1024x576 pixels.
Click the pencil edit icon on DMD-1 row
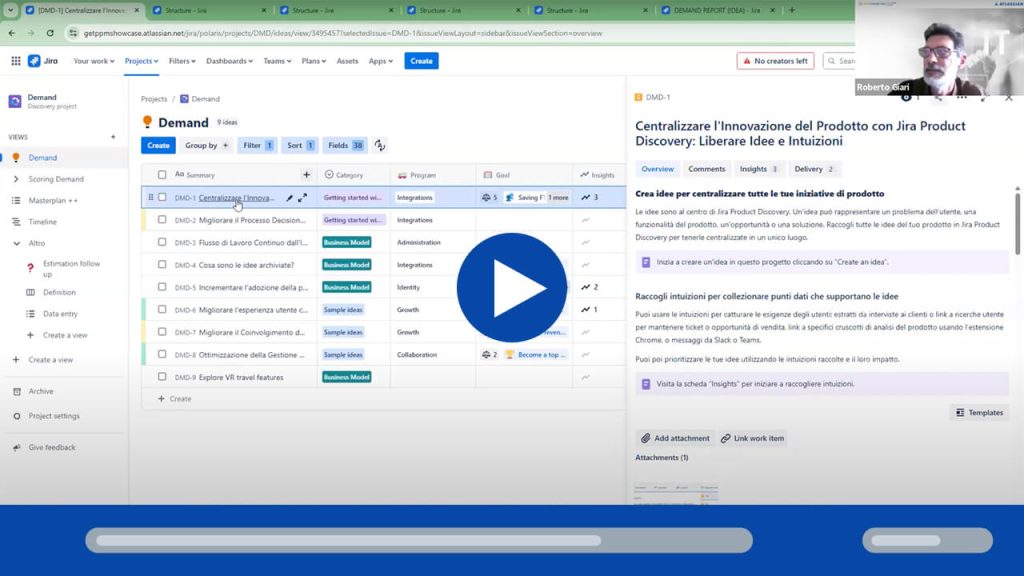click(290, 198)
